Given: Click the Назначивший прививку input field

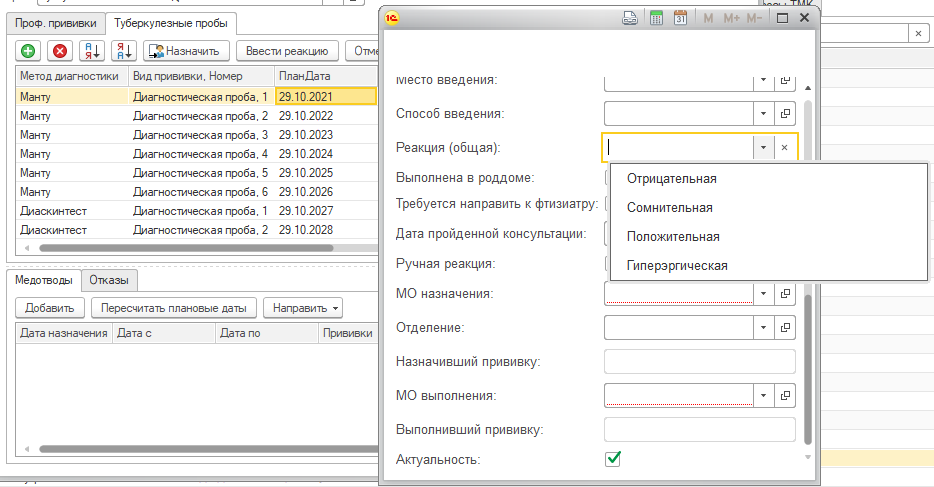Looking at the screenshot, I should pos(699,361).
